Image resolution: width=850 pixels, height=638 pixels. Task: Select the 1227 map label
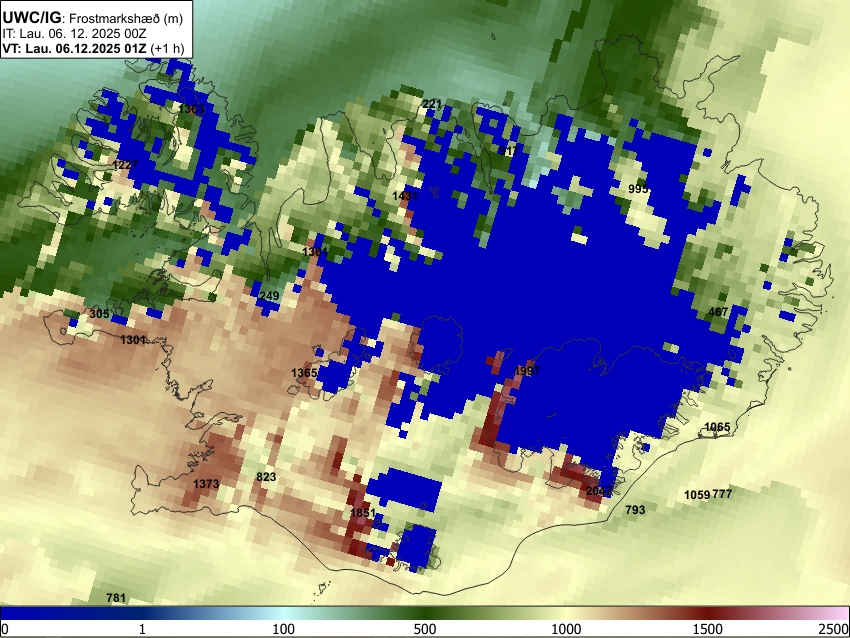coord(126,164)
